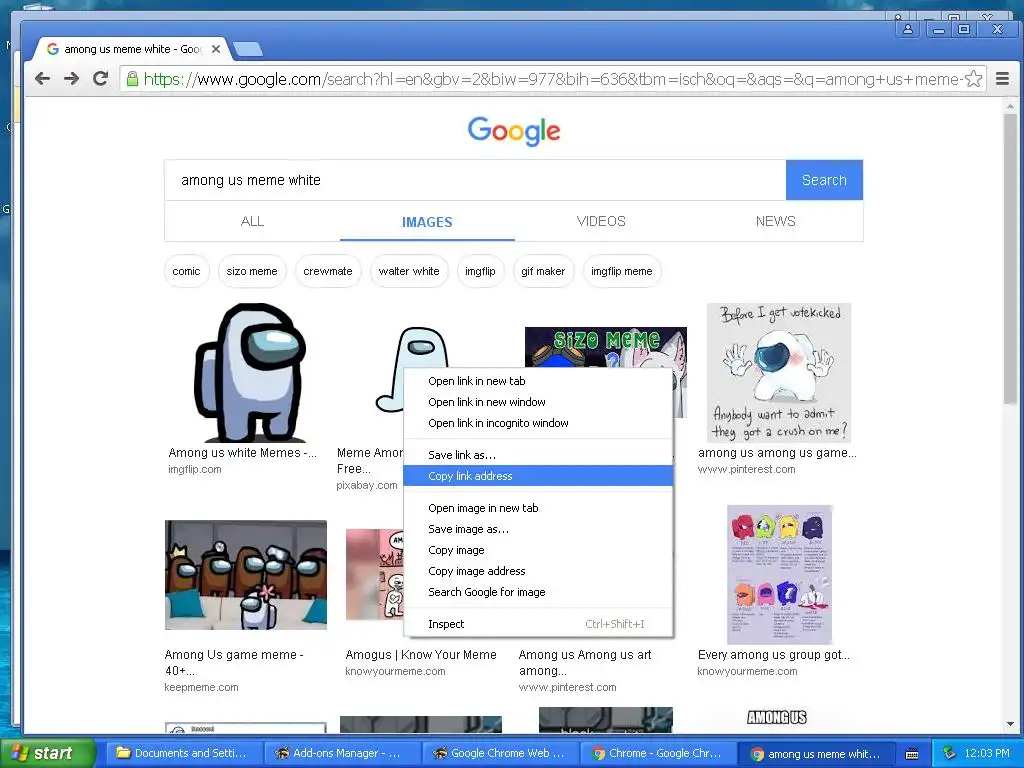Open the Chrome hamburger menu
Screen dimensions: 1024x768
[x=1002, y=79]
